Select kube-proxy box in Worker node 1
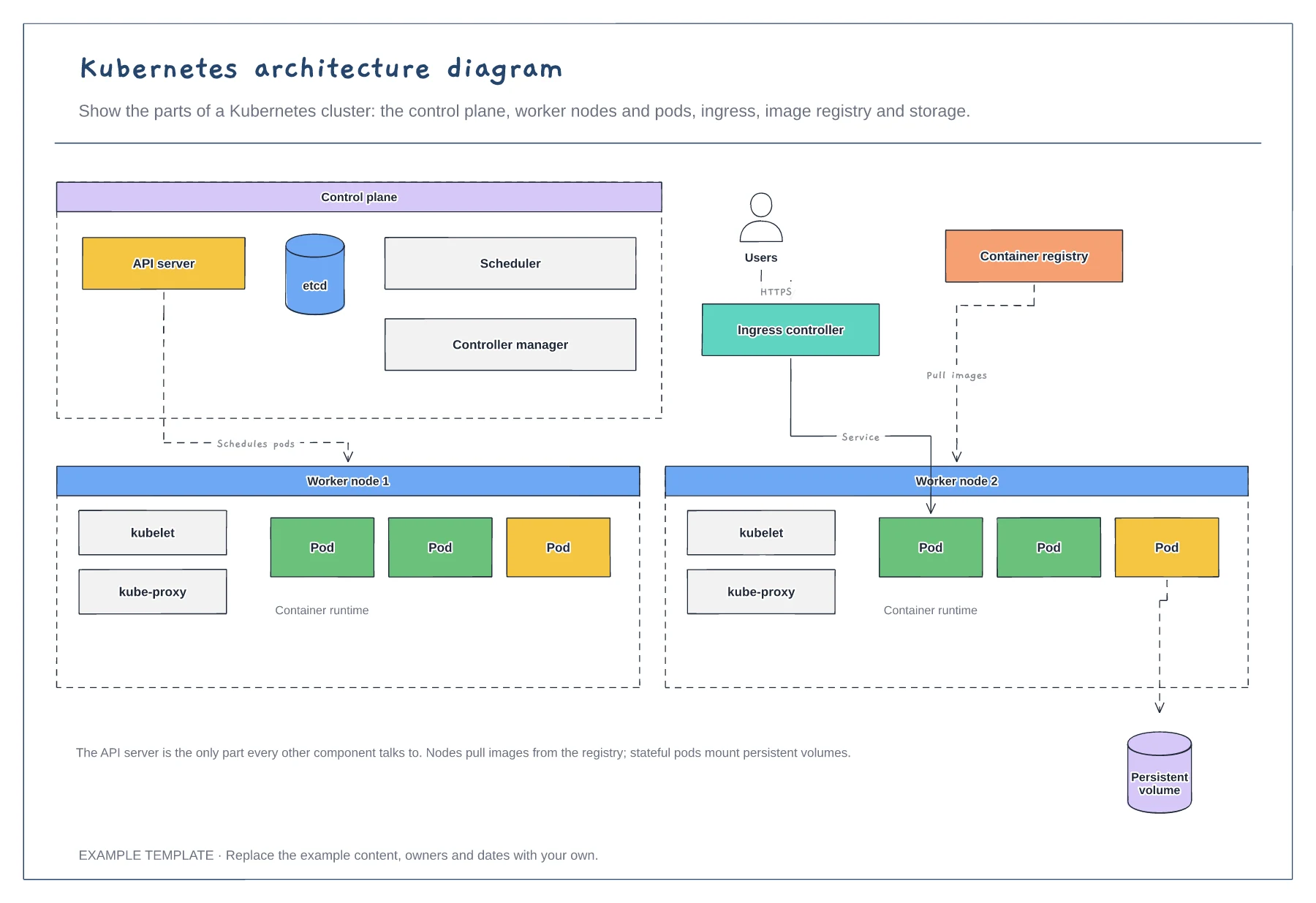Image resolution: width=1316 pixels, height=903 pixels. coord(153,592)
